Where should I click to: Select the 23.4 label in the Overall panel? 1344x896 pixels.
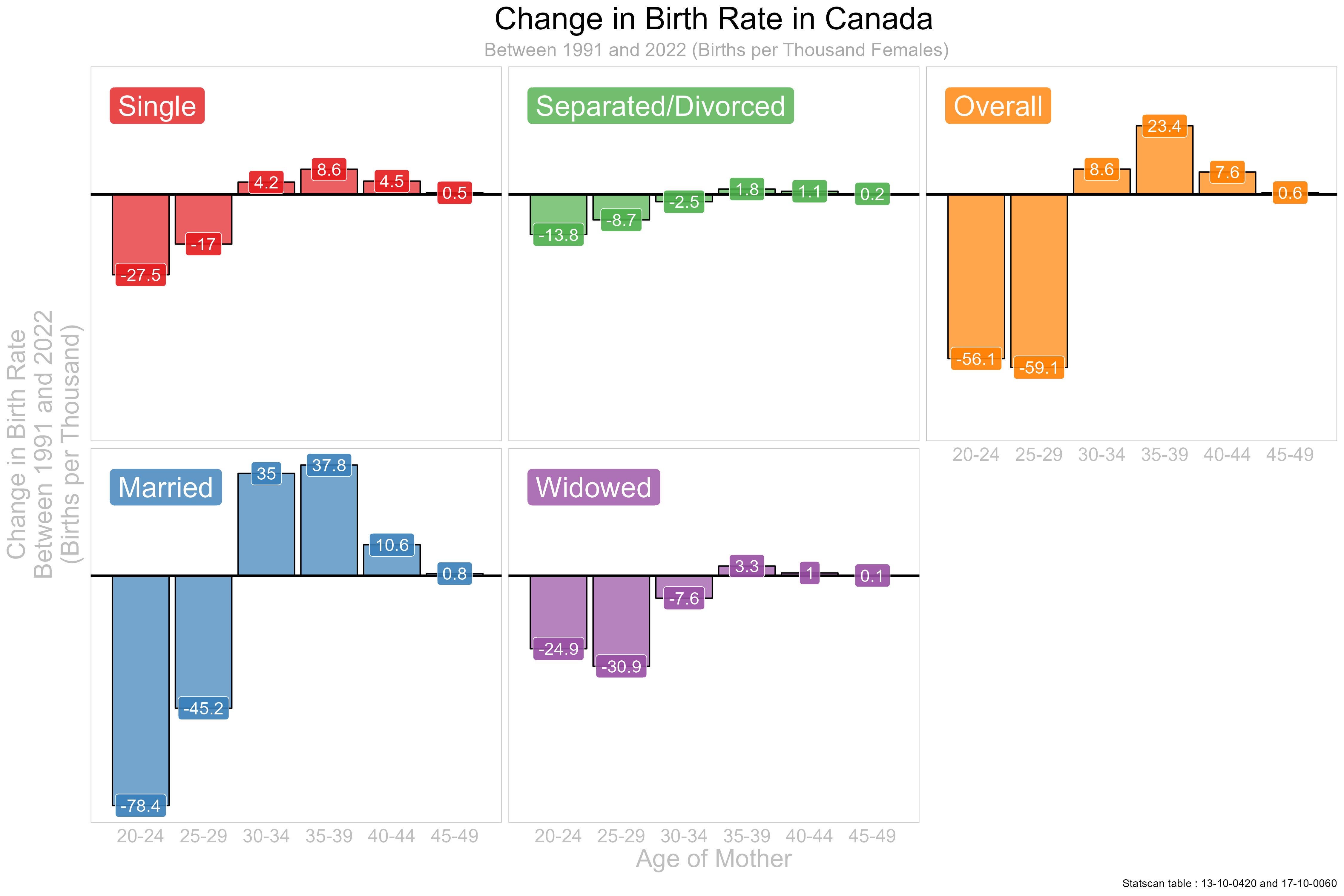(x=1164, y=126)
